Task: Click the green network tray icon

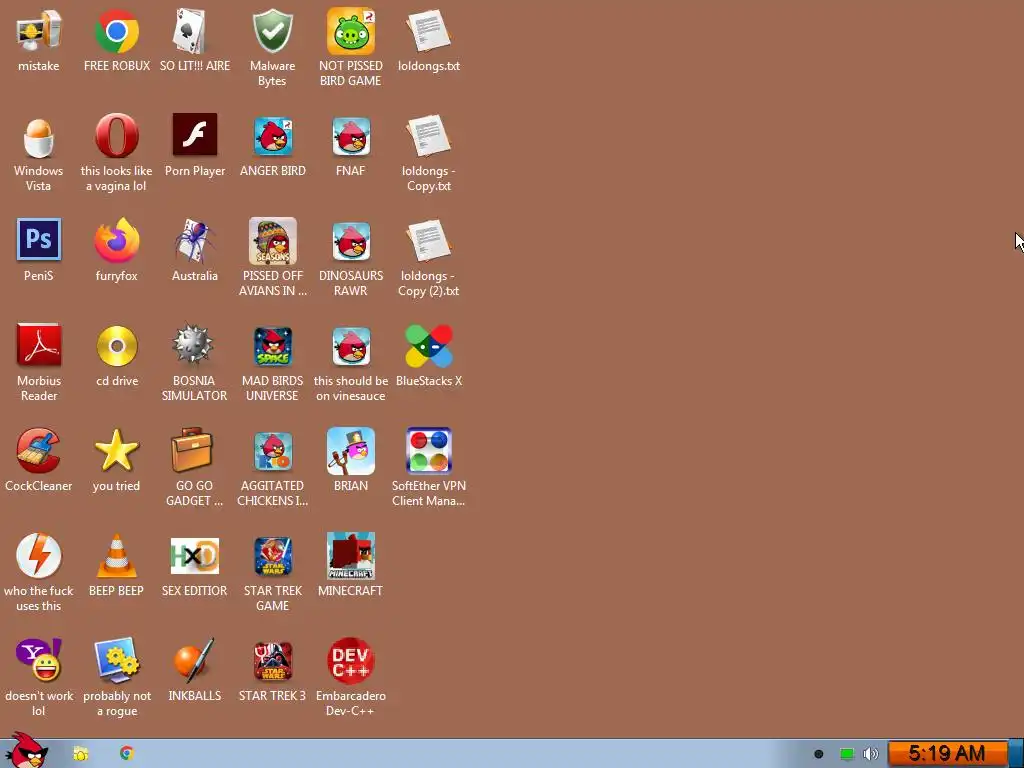Action: (846, 754)
